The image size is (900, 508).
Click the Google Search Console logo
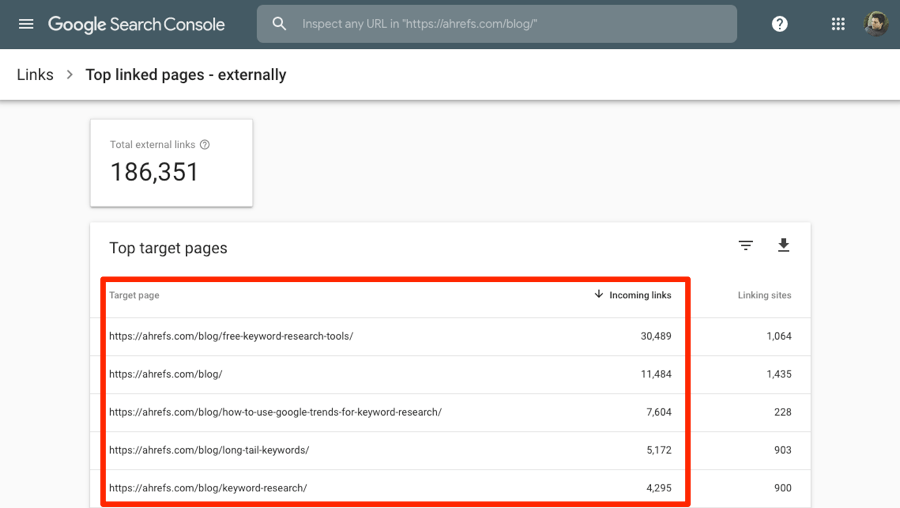136,24
